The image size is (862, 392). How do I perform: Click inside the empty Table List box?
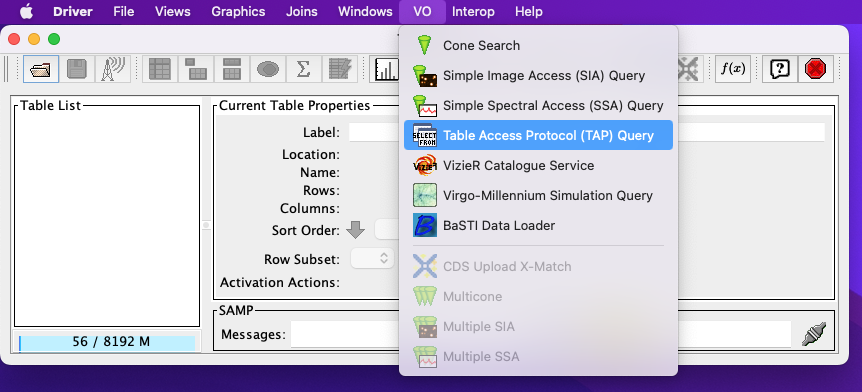point(107,216)
